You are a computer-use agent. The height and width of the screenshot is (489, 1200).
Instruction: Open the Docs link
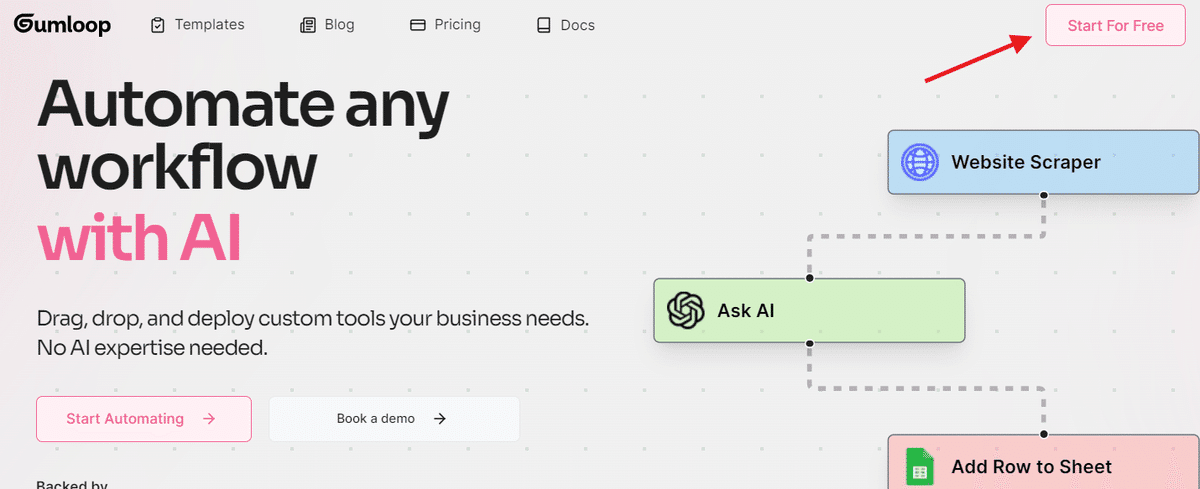tap(577, 25)
